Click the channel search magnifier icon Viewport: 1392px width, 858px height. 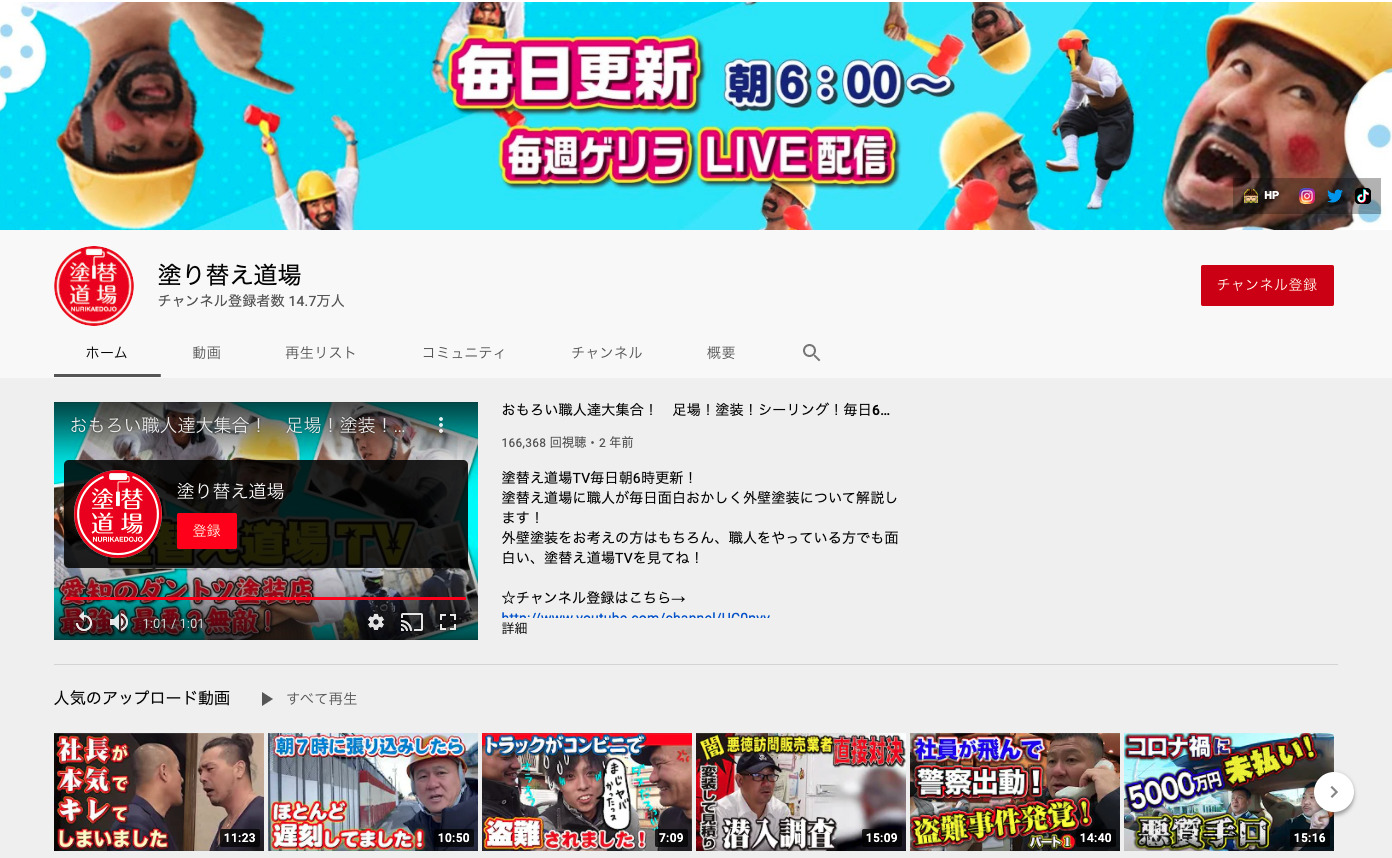coord(811,352)
